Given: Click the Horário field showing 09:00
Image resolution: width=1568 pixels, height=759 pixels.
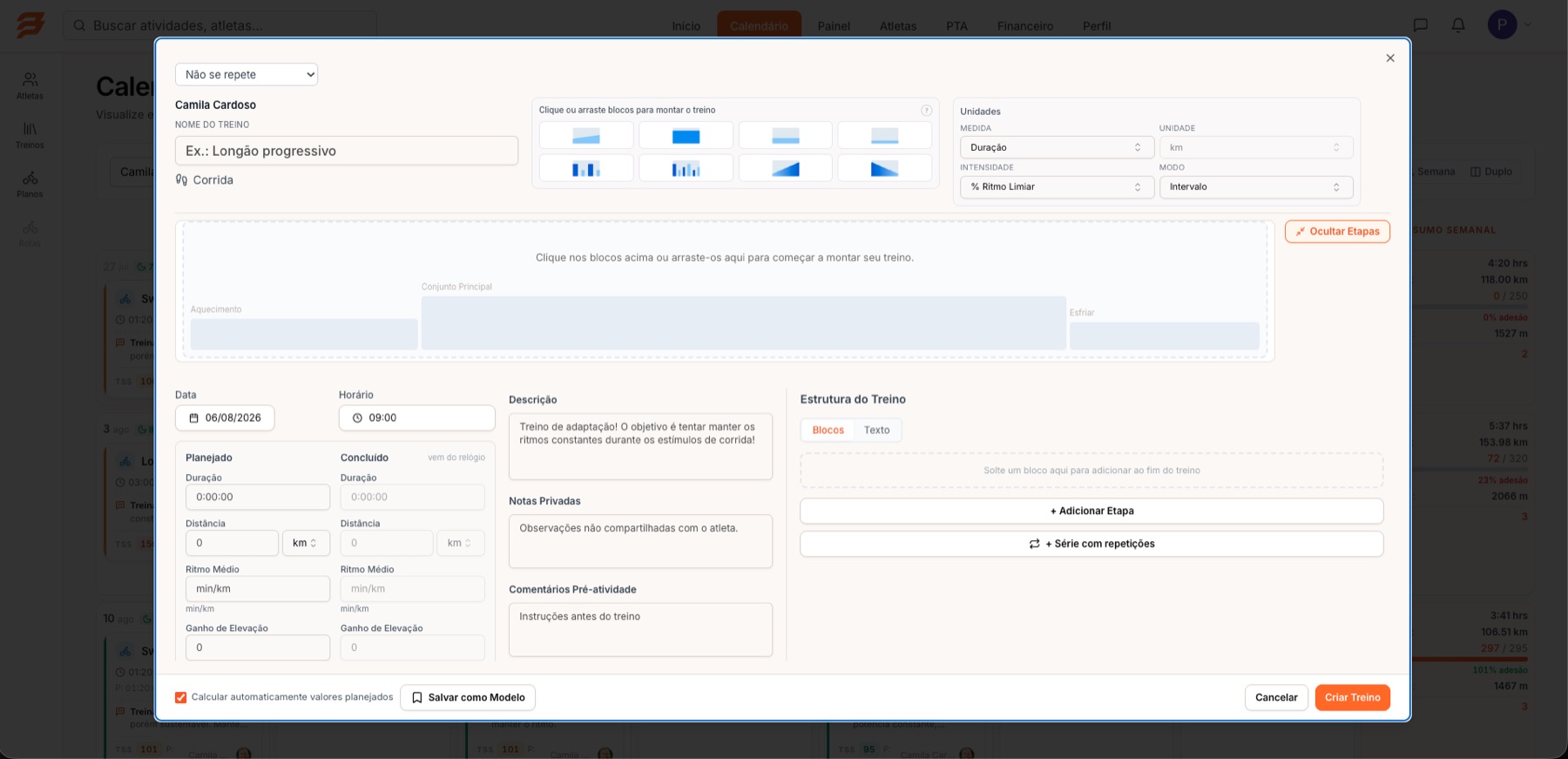Looking at the screenshot, I should coord(417,418).
